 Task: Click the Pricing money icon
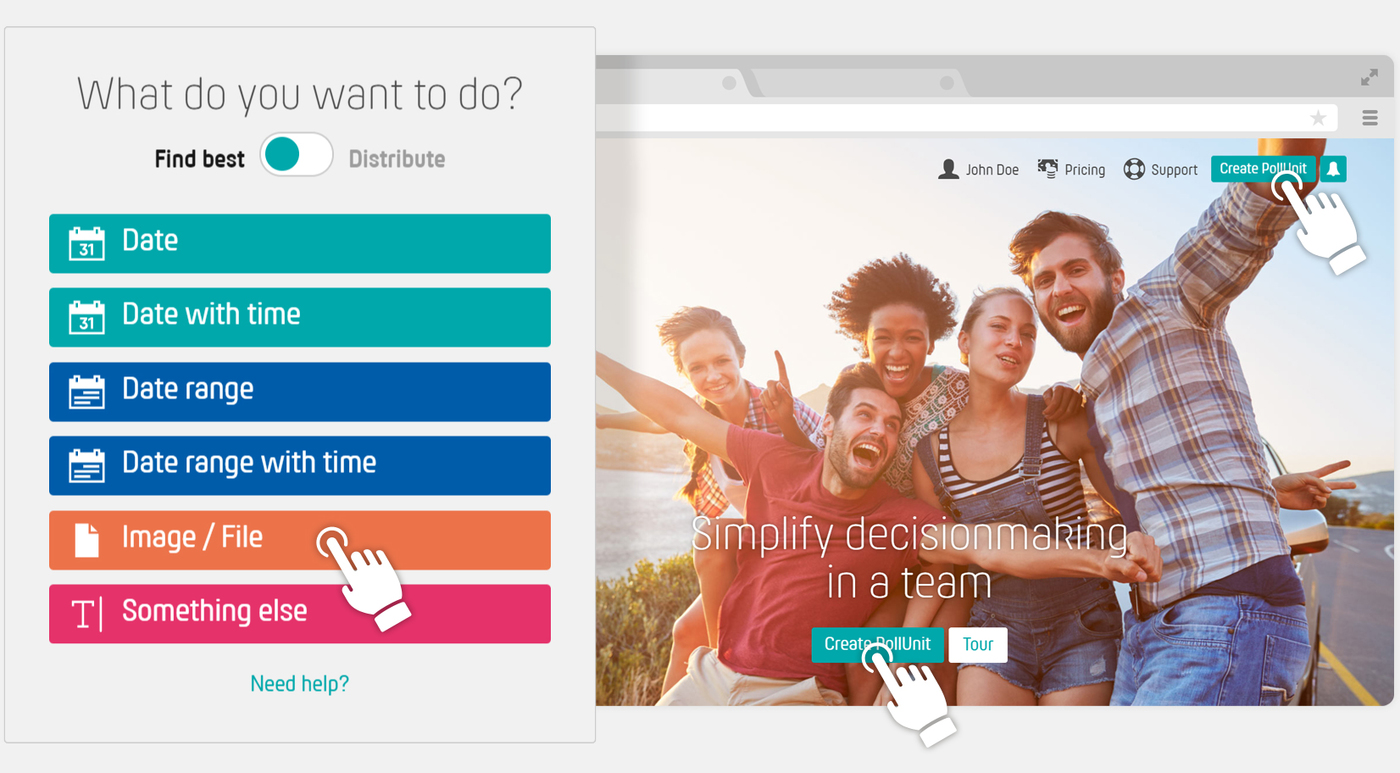point(1047,169)
